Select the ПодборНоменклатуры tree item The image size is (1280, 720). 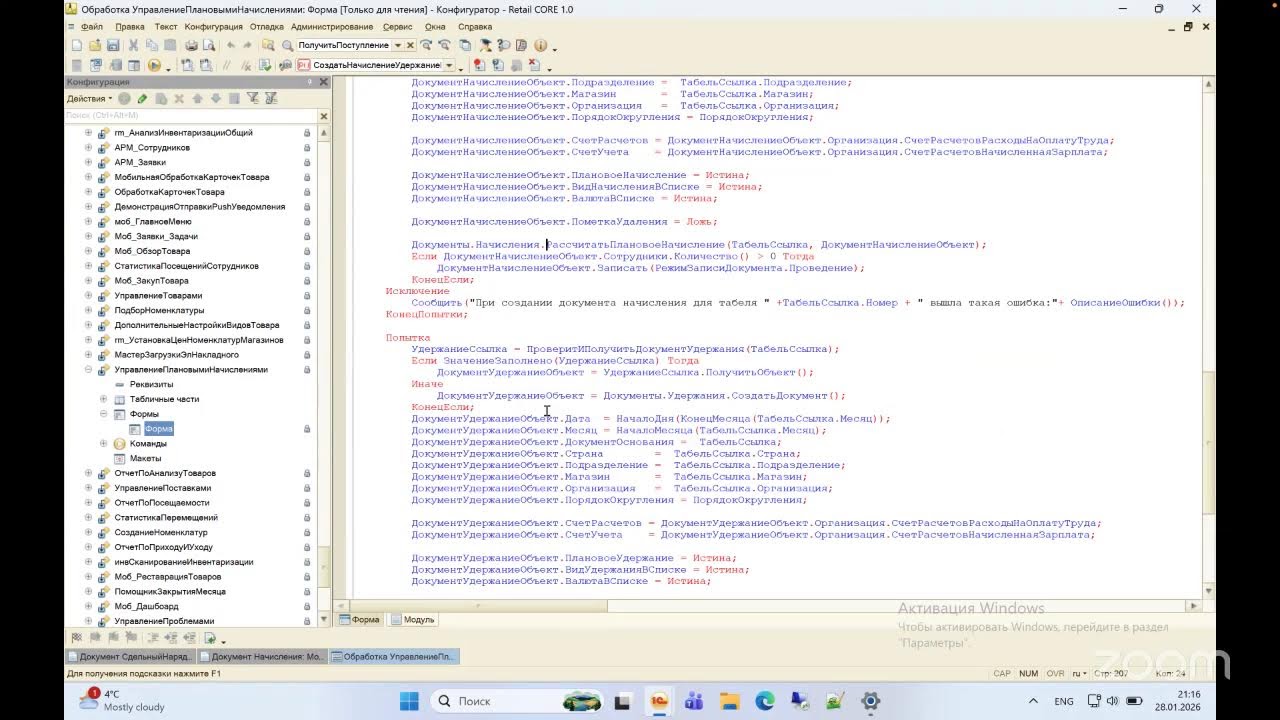[x=158, y=310]
